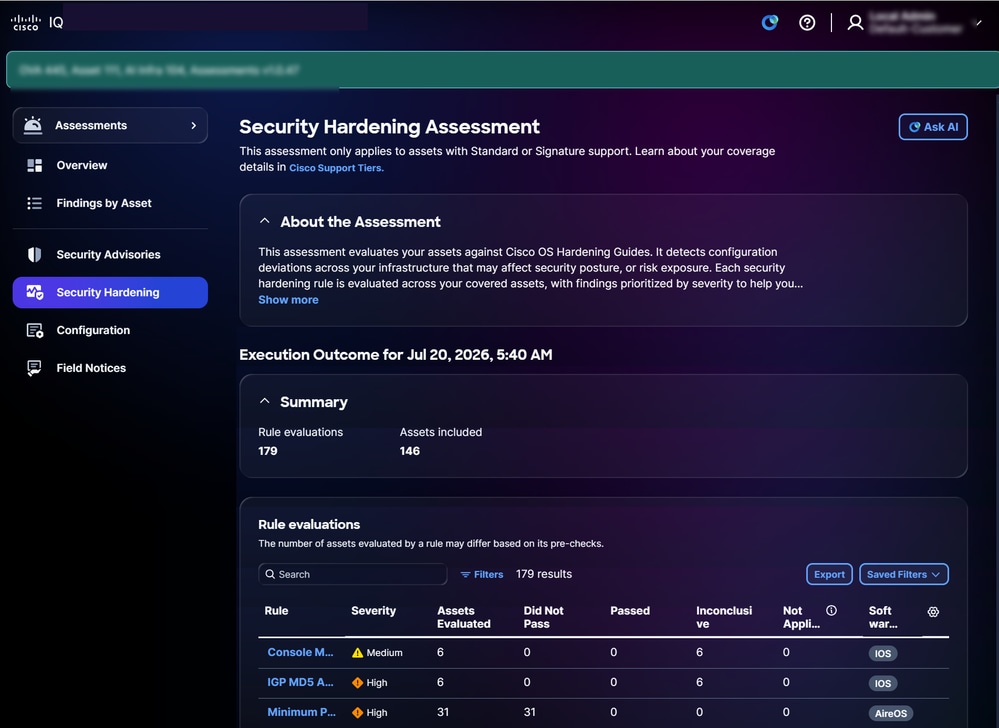The height and width of the screenshot is (728, 999).
Task: Click High severity icon in IGP MD5 row
Action: (357, 683)
